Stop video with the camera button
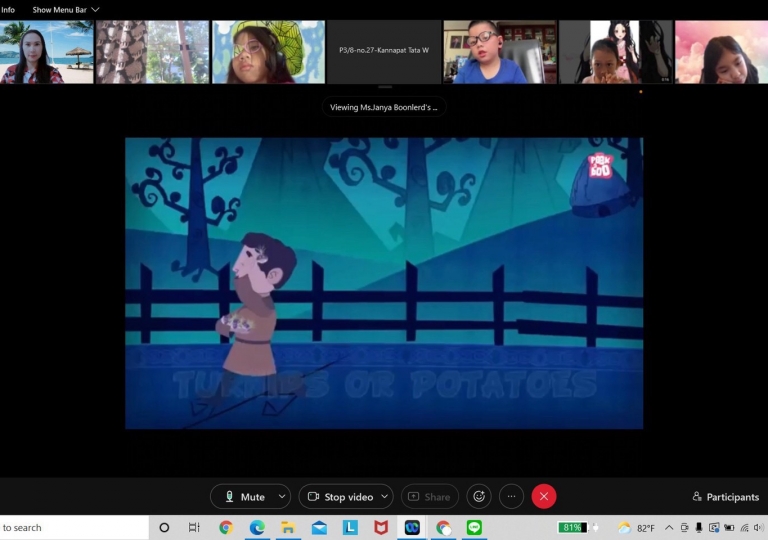This screenshot has height=540, width=768. tap(339, 496)
